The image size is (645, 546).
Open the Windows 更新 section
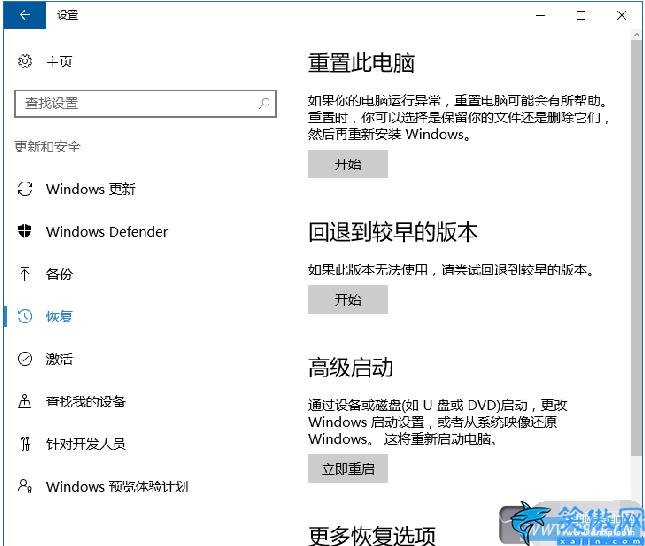[90, 189]
